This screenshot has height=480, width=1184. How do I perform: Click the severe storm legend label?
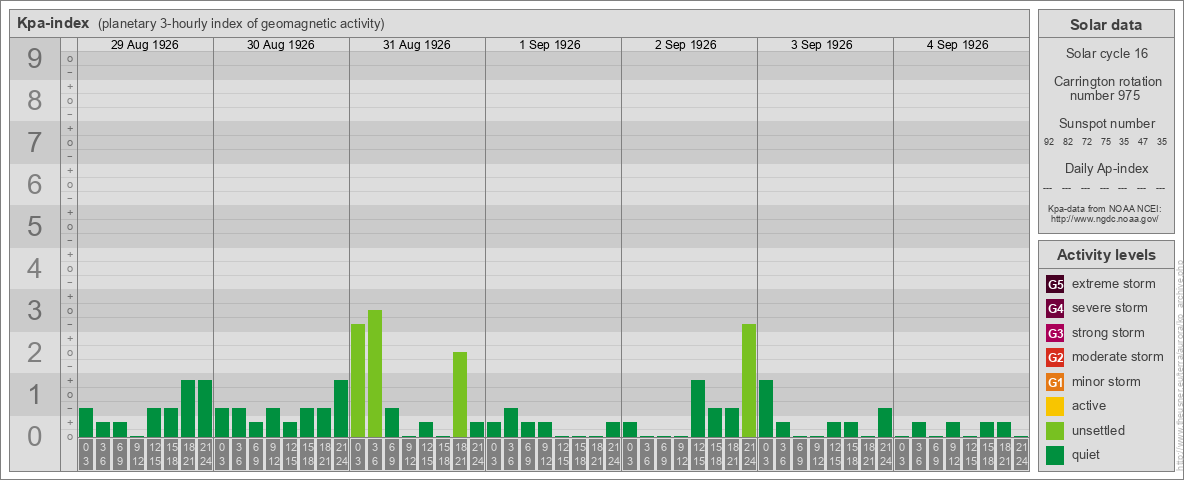(x=1110, y=308)
